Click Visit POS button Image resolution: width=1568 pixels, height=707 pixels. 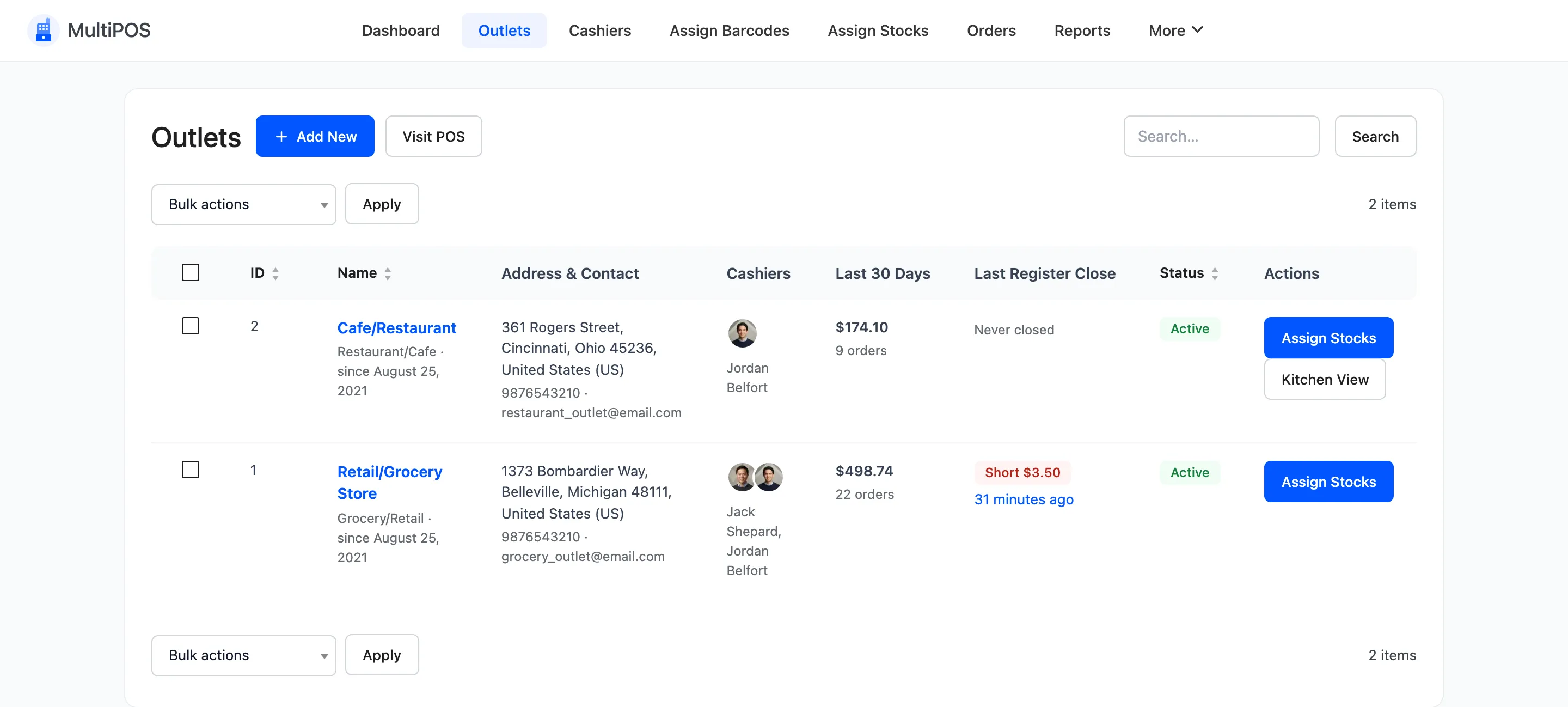click(433, 136)
